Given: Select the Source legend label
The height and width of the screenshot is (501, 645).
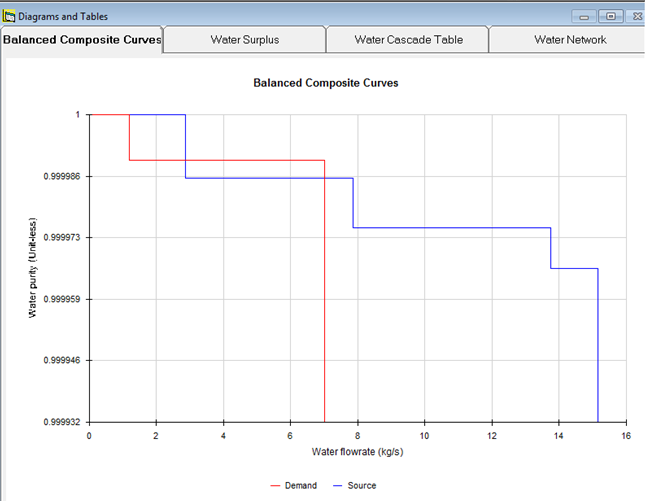Looking at the screenshot, I should coord(361,486).
